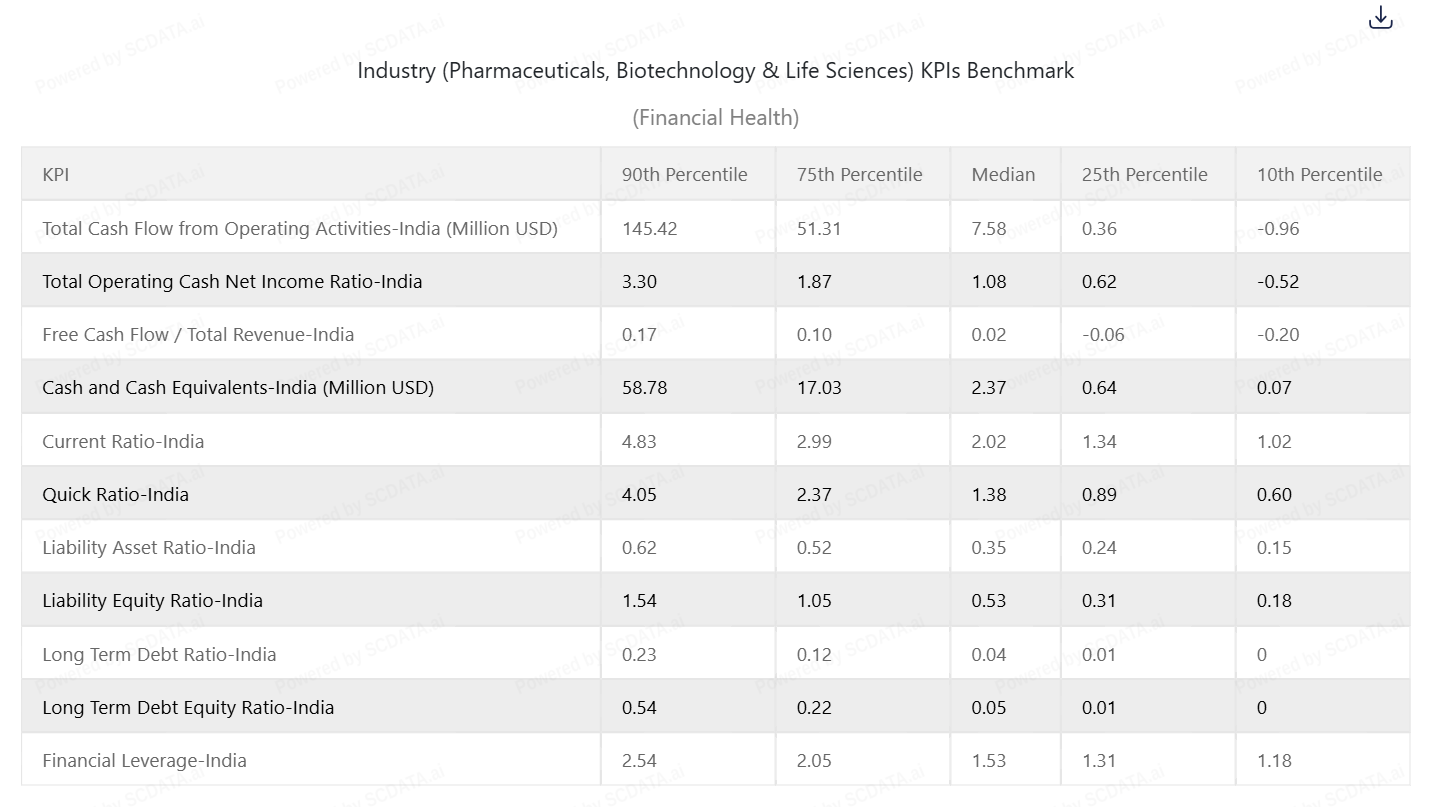Click the Quick Ratio-India row label
The height and width of the screenshot is (807, 1432).
115,494
